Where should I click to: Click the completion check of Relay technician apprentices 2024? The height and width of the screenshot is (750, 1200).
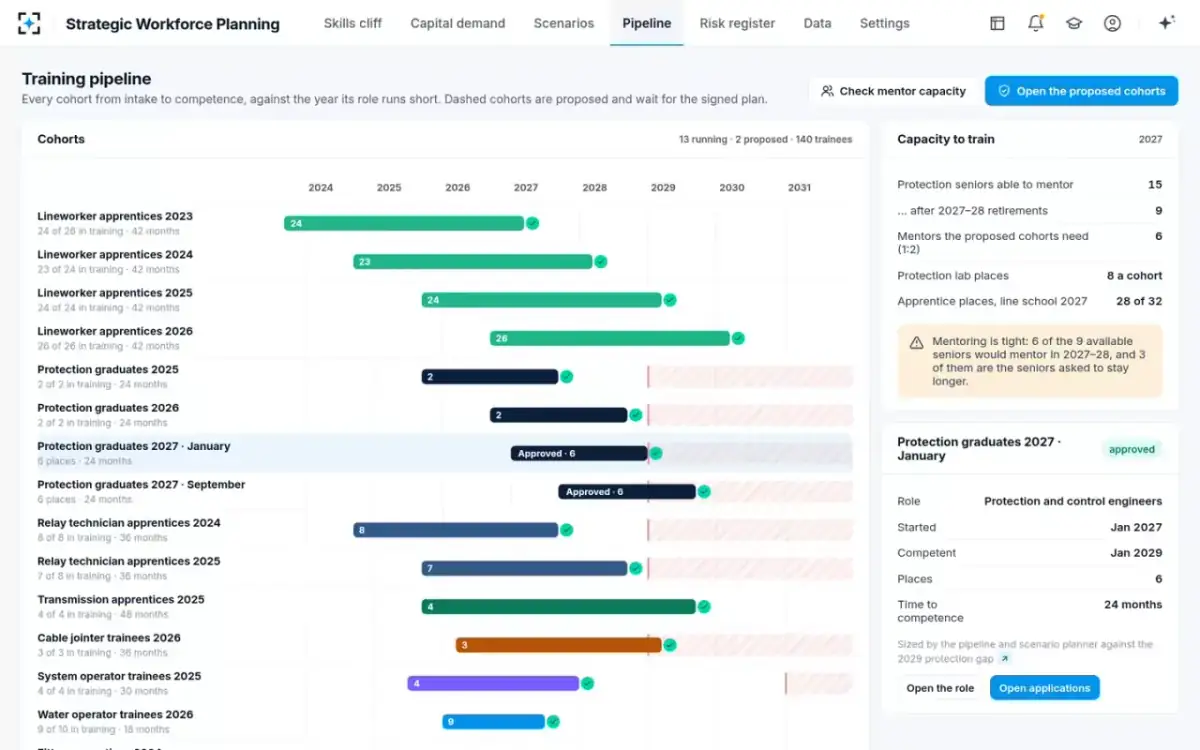[567, 530]
